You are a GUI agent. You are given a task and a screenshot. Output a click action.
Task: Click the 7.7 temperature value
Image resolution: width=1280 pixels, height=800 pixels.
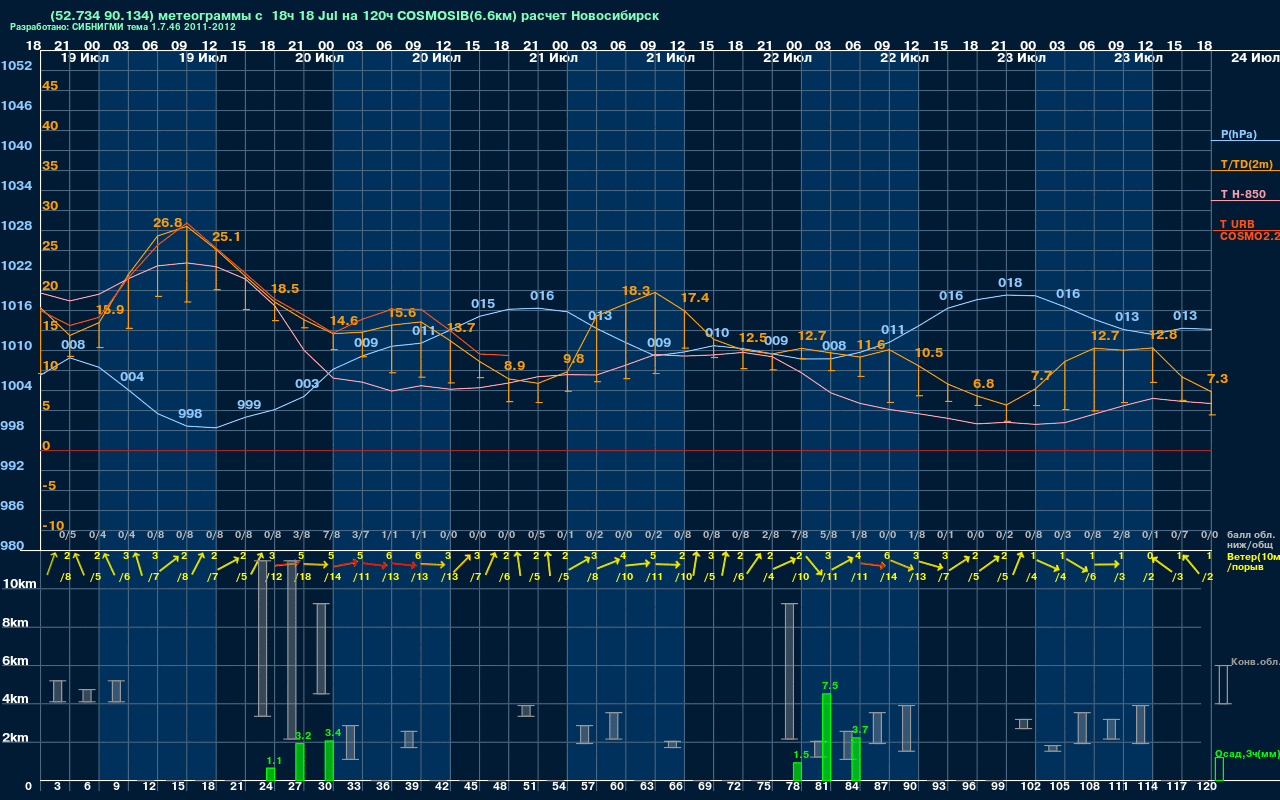[x=1042, y=376]
